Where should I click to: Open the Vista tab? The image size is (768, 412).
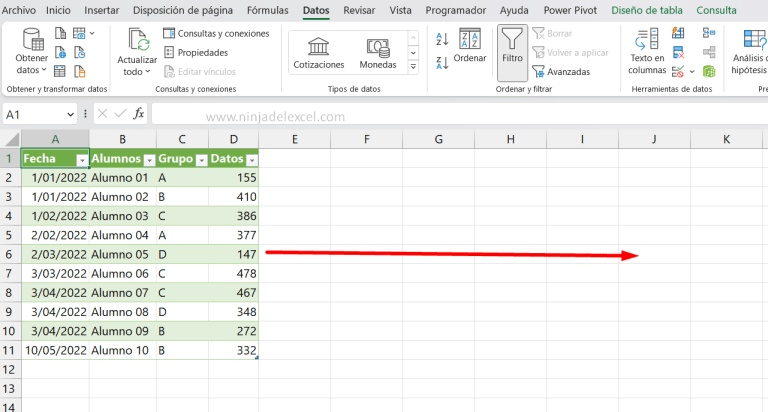click(x=400, y=10)
